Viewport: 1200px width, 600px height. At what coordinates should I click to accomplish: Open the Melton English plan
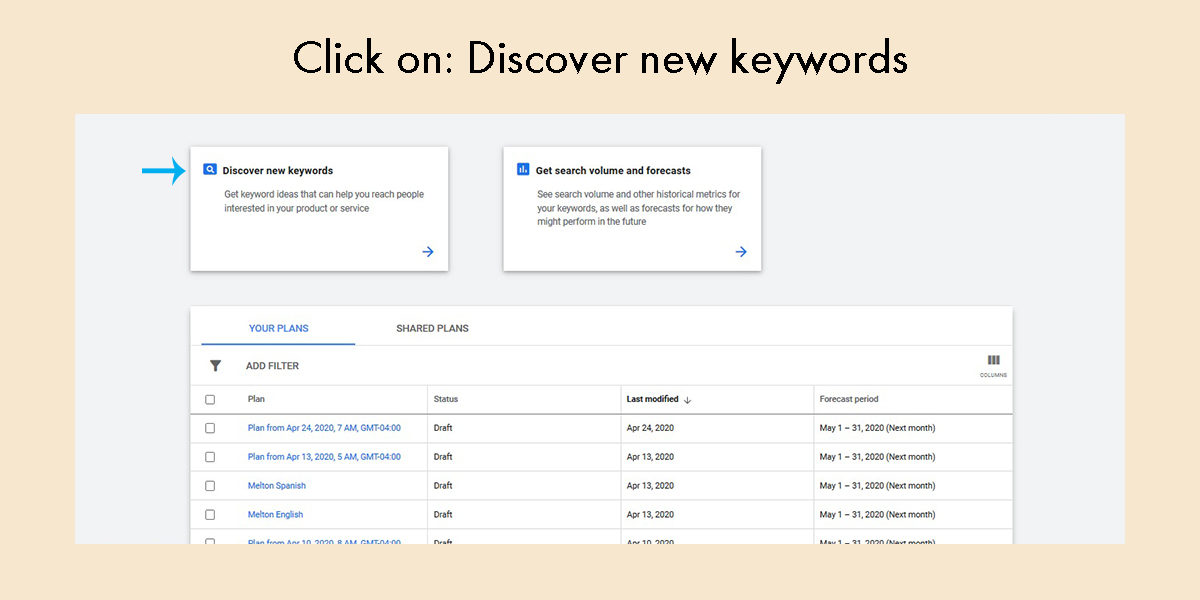[275, 515]
